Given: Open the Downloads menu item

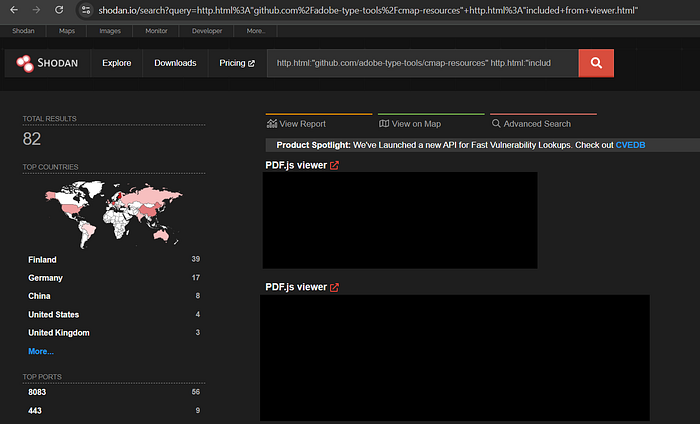Looking at the screenshot, I should (175, 63).
